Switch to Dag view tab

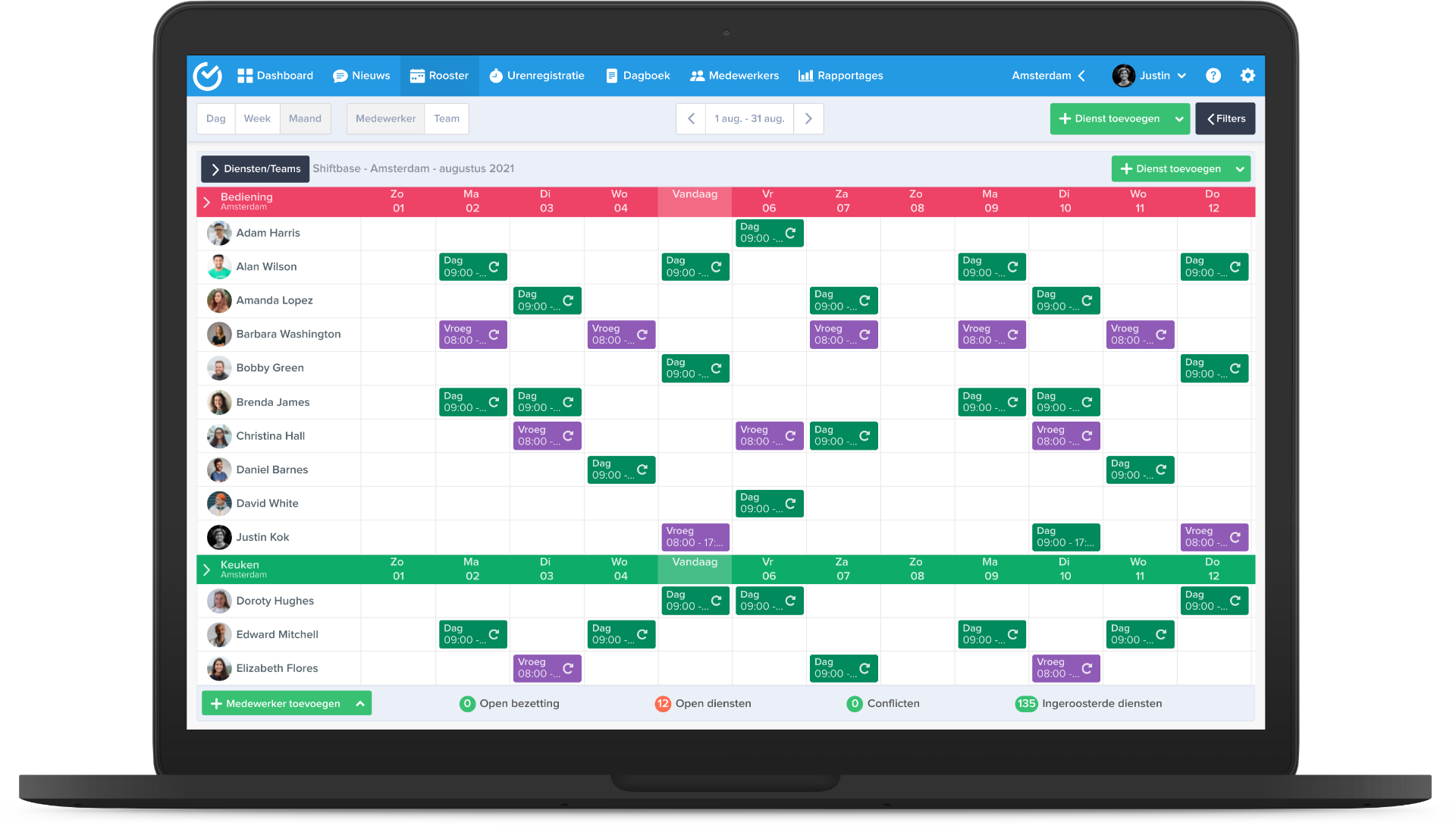pos(218,118)
